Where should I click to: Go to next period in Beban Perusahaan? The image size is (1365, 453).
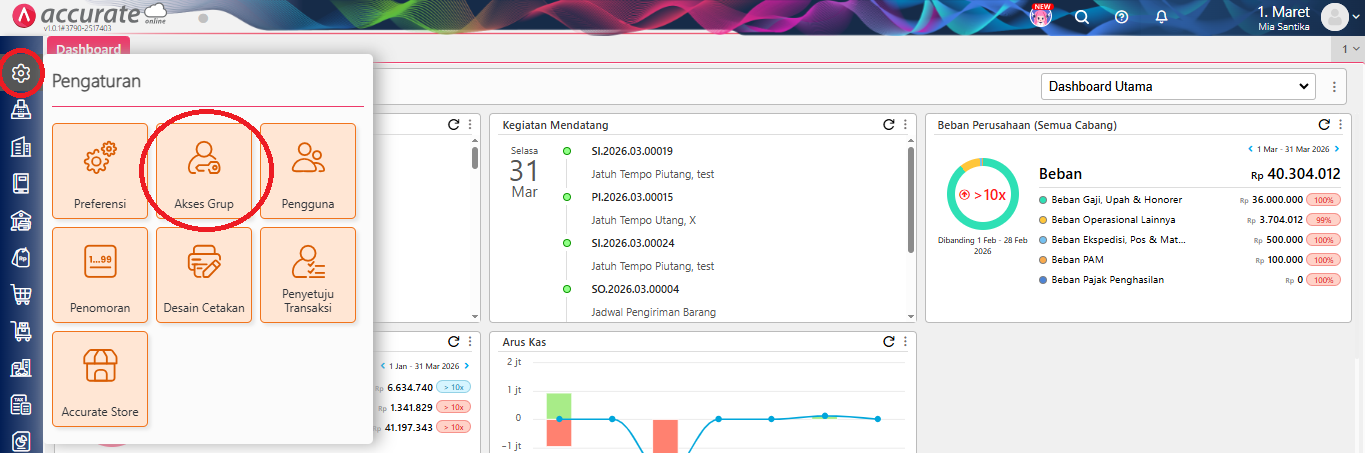coord(1336,149)
